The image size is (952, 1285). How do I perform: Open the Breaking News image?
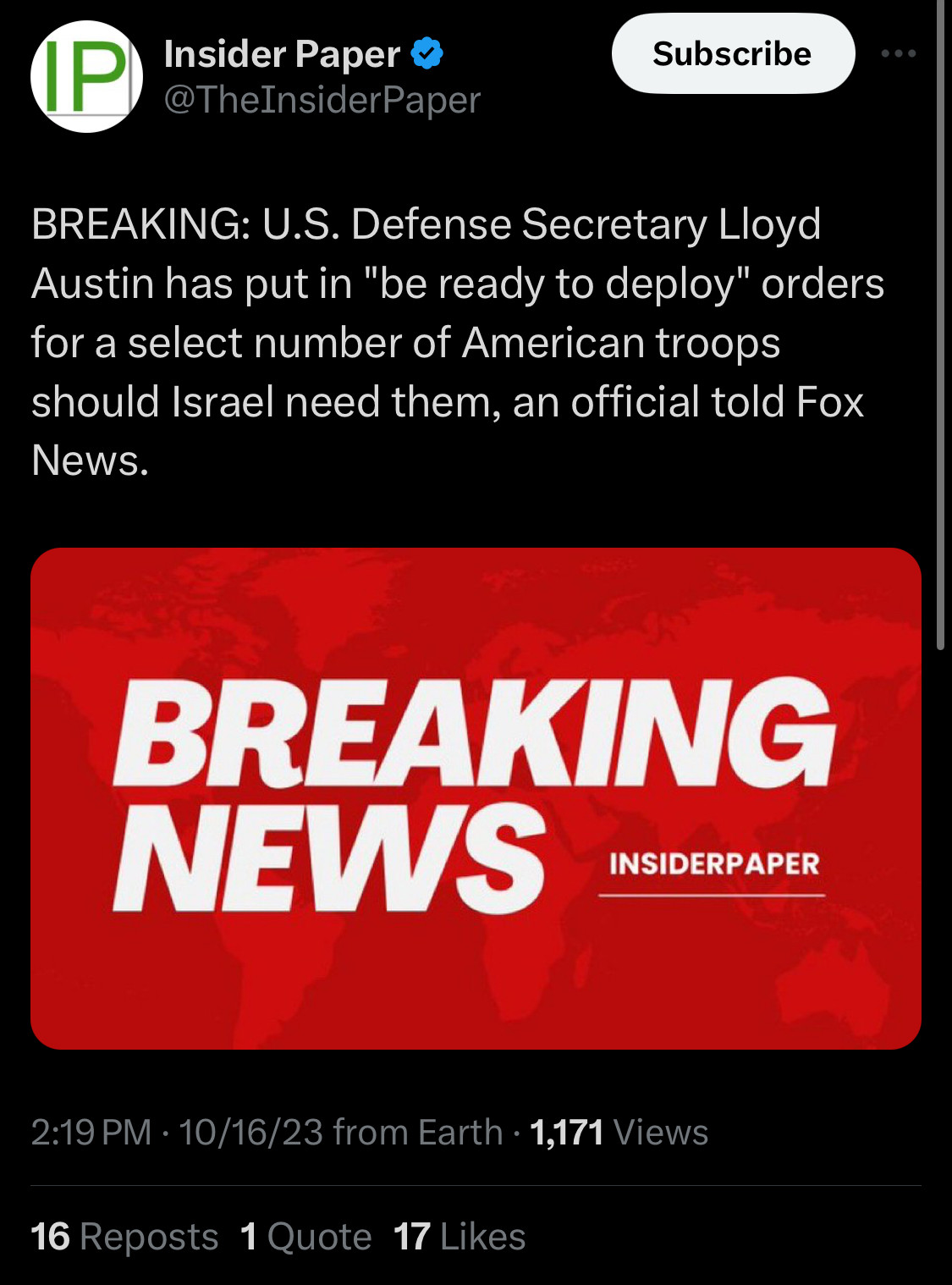coord(476,798)
